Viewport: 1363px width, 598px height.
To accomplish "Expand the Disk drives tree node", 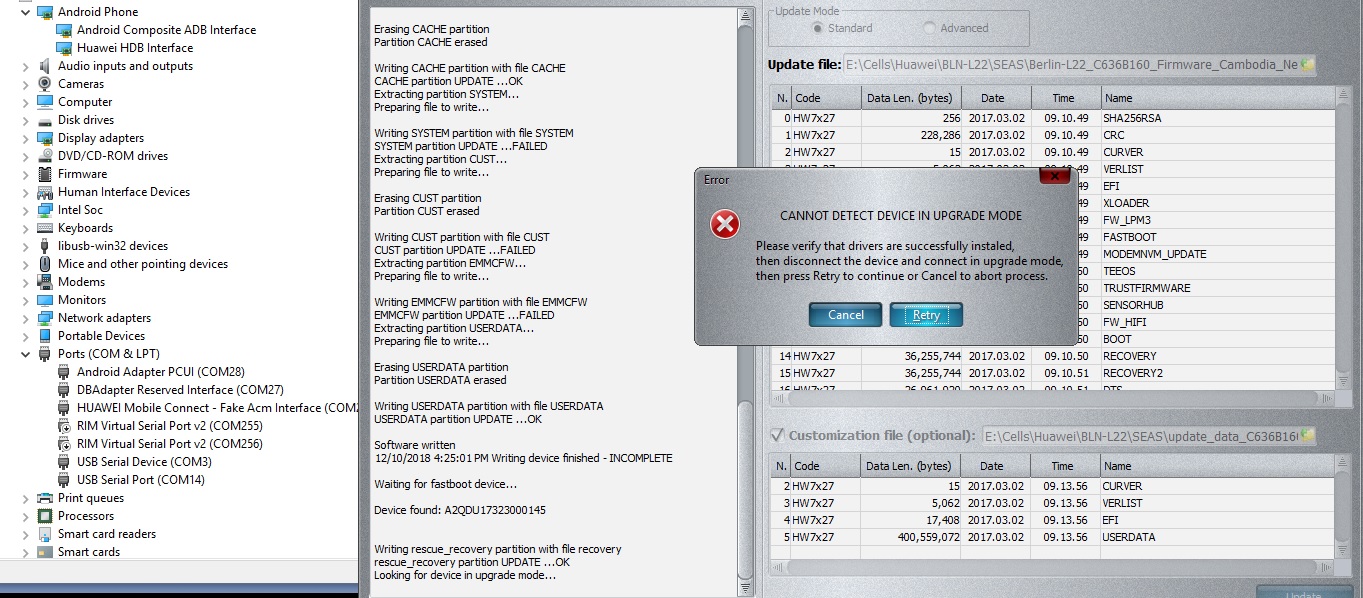I will (25, 120).
